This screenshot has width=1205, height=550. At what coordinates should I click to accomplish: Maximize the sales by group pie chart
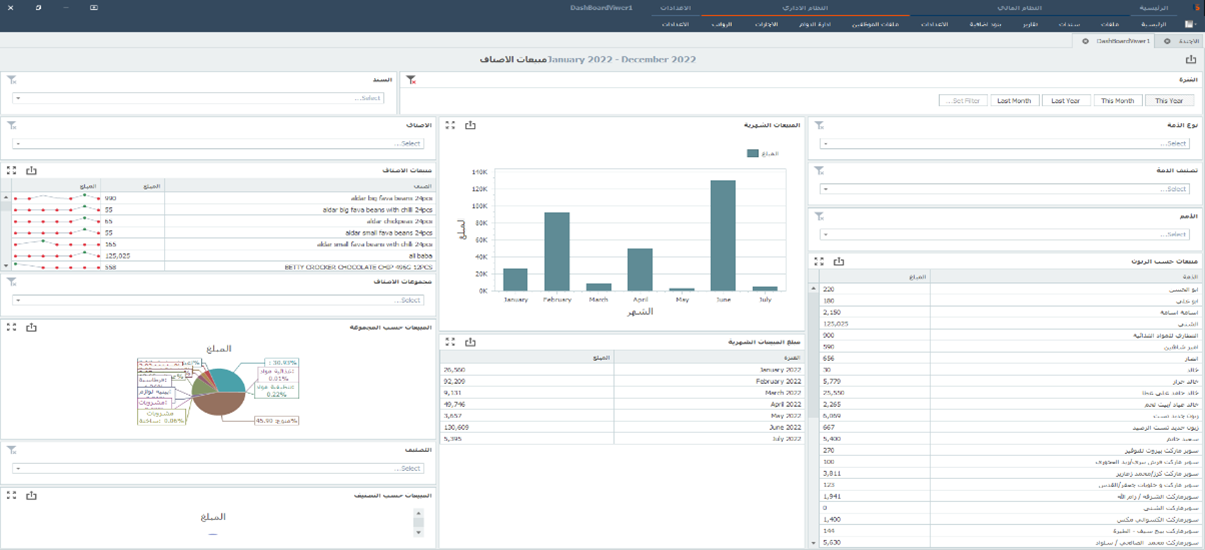(x=12, y=327)
